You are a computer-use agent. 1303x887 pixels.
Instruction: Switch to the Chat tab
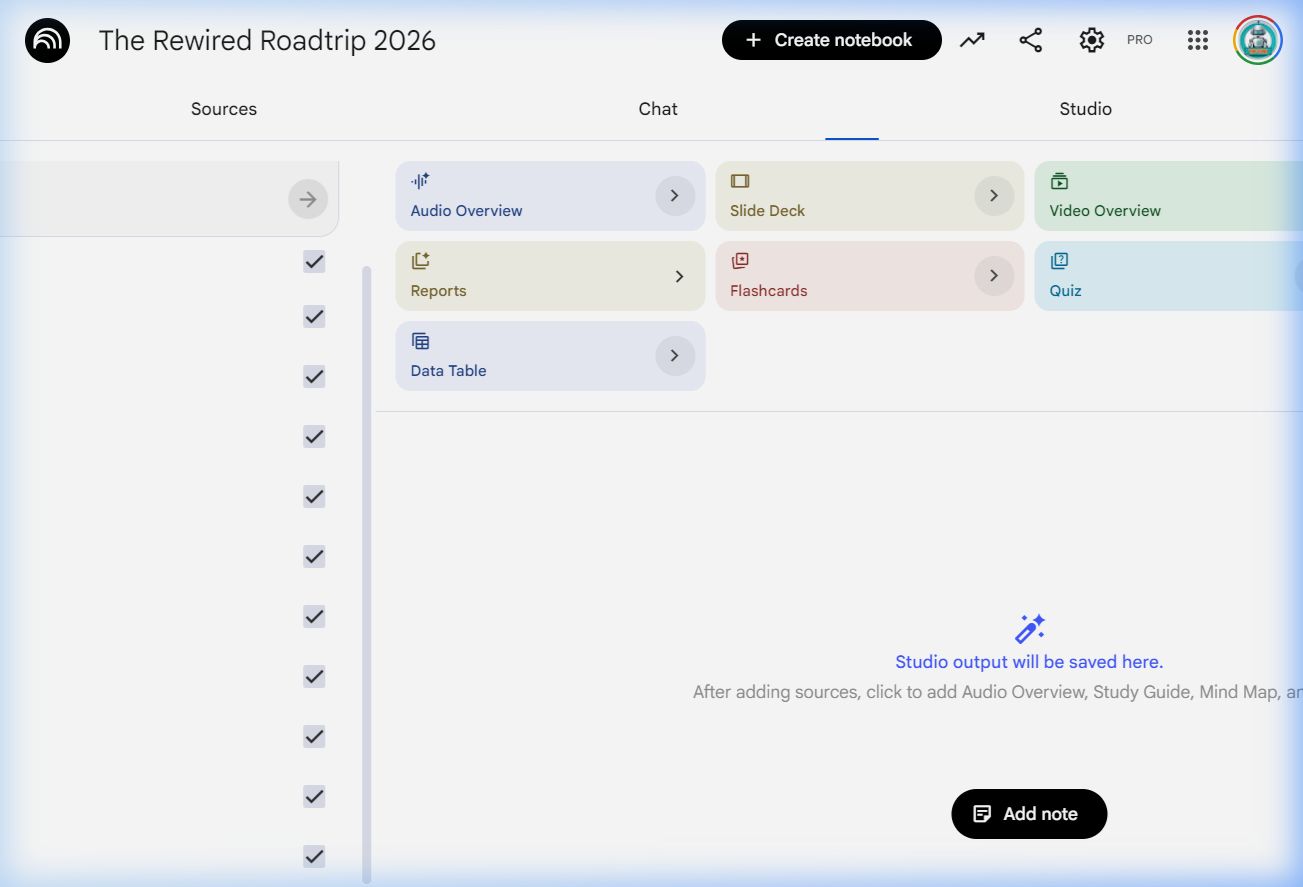(658, 109)
